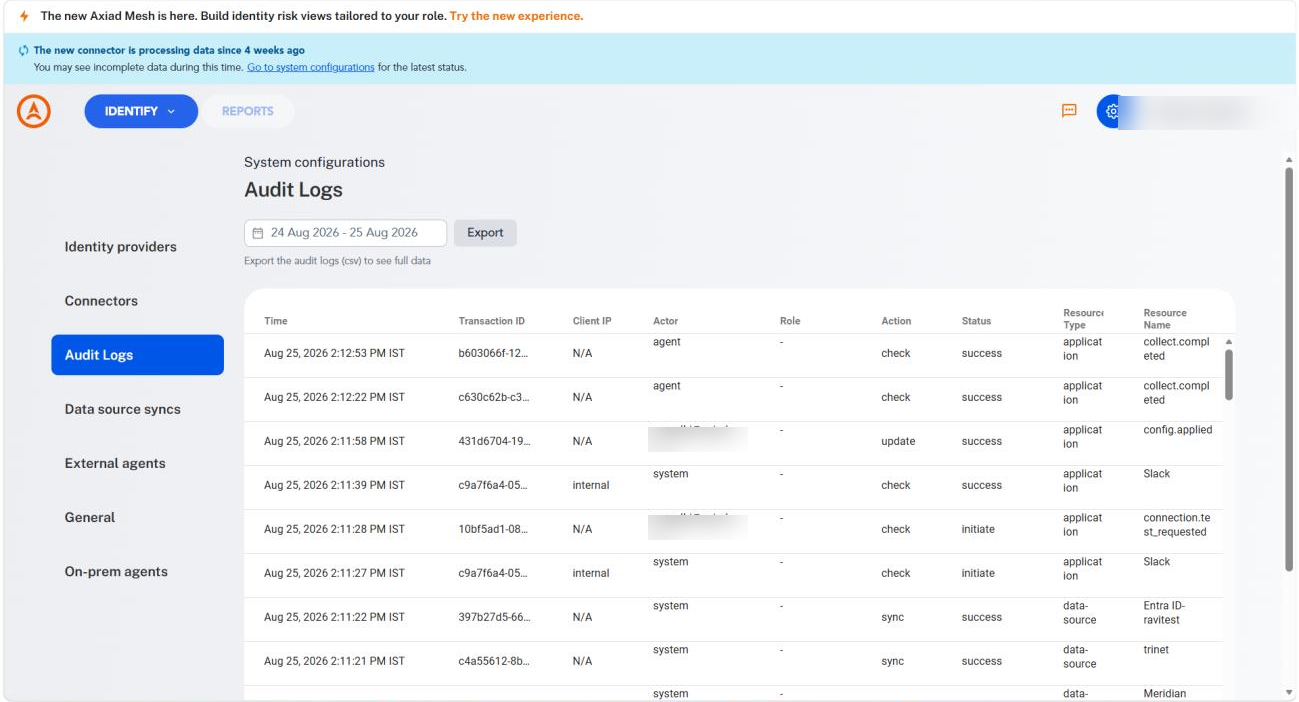1299x702 pixels.
Task: Open On-prem agents page
Action: pyautogui.click(x=116, y=572)
